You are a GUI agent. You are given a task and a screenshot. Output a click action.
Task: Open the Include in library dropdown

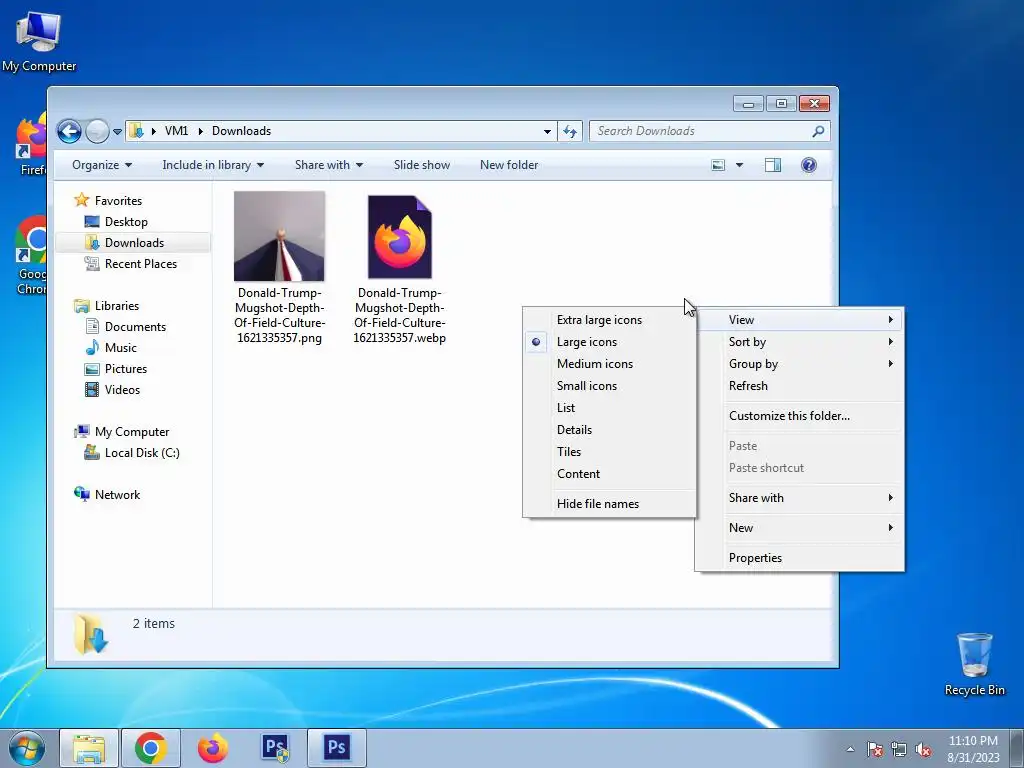pos(213,165)
